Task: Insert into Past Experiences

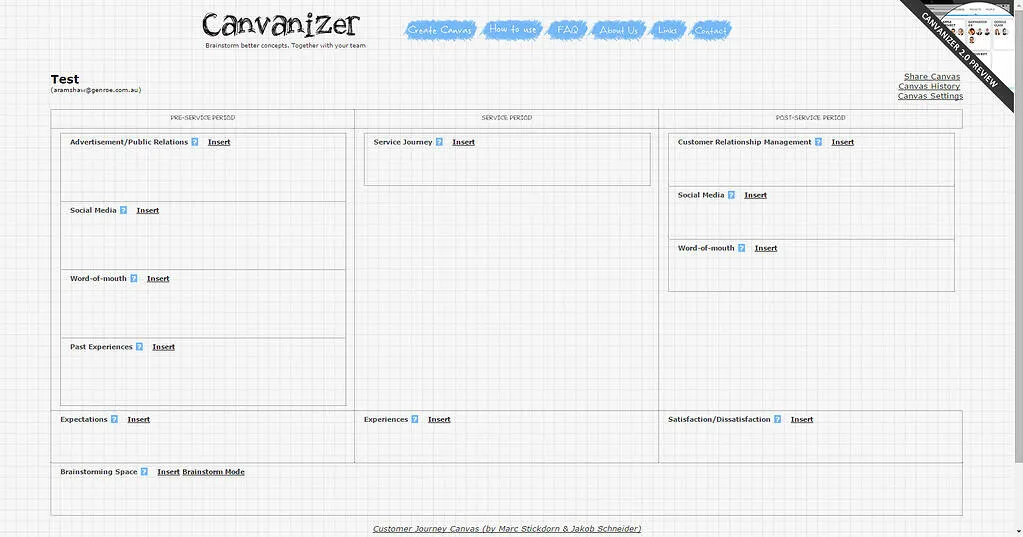Action: [x=164, y=347]
